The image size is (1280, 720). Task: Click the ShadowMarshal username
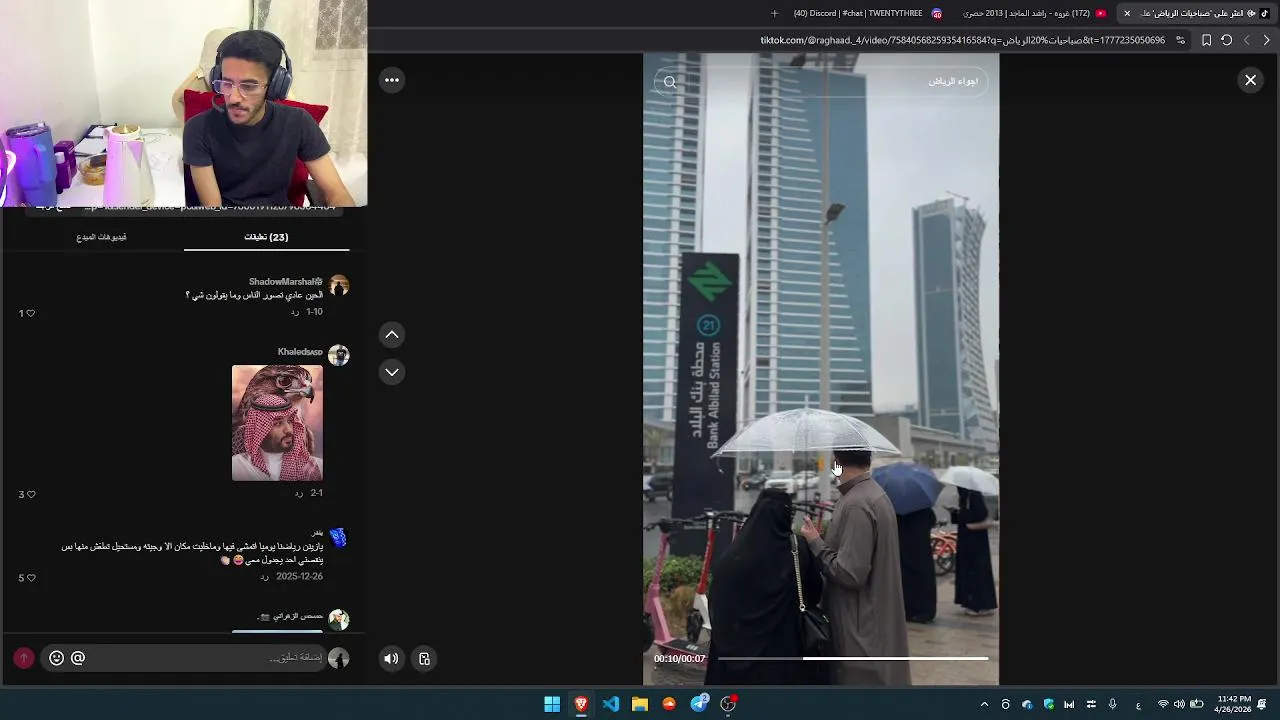pos(285,282)
